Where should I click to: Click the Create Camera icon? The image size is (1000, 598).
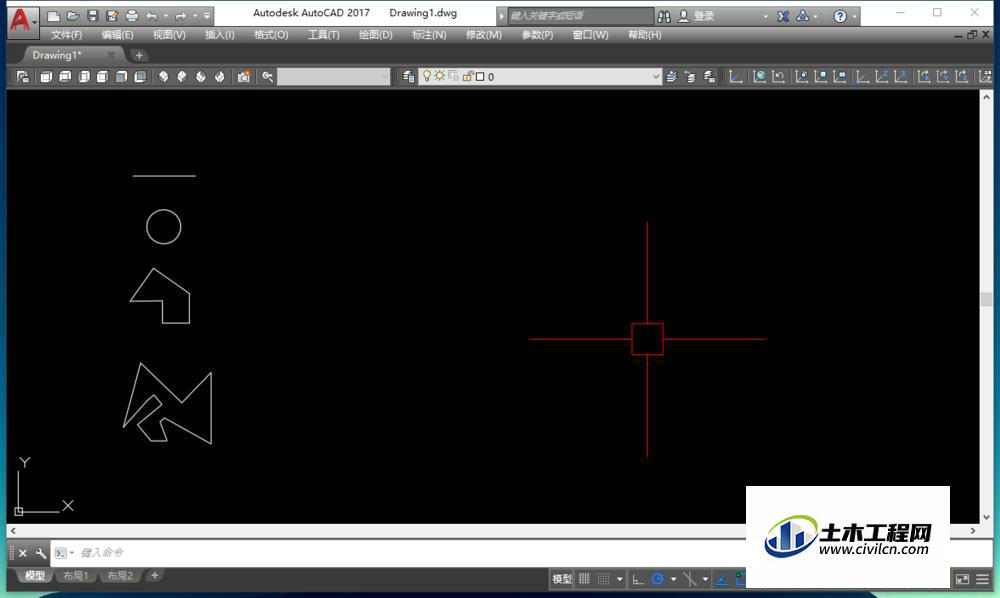pos(244,77)
